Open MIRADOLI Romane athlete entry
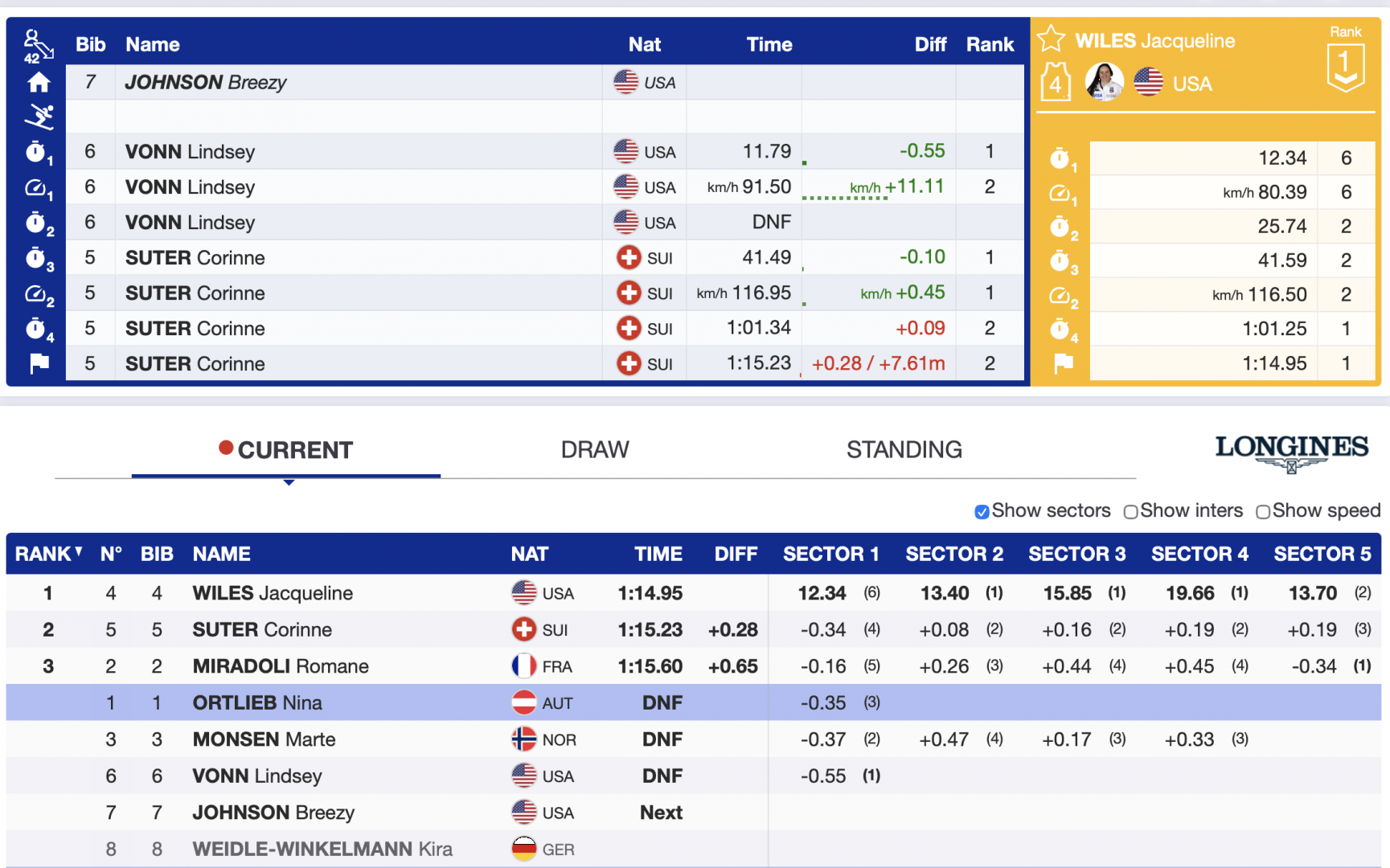Viewport: 1390px width, 868px height. (x=280, y=666)
